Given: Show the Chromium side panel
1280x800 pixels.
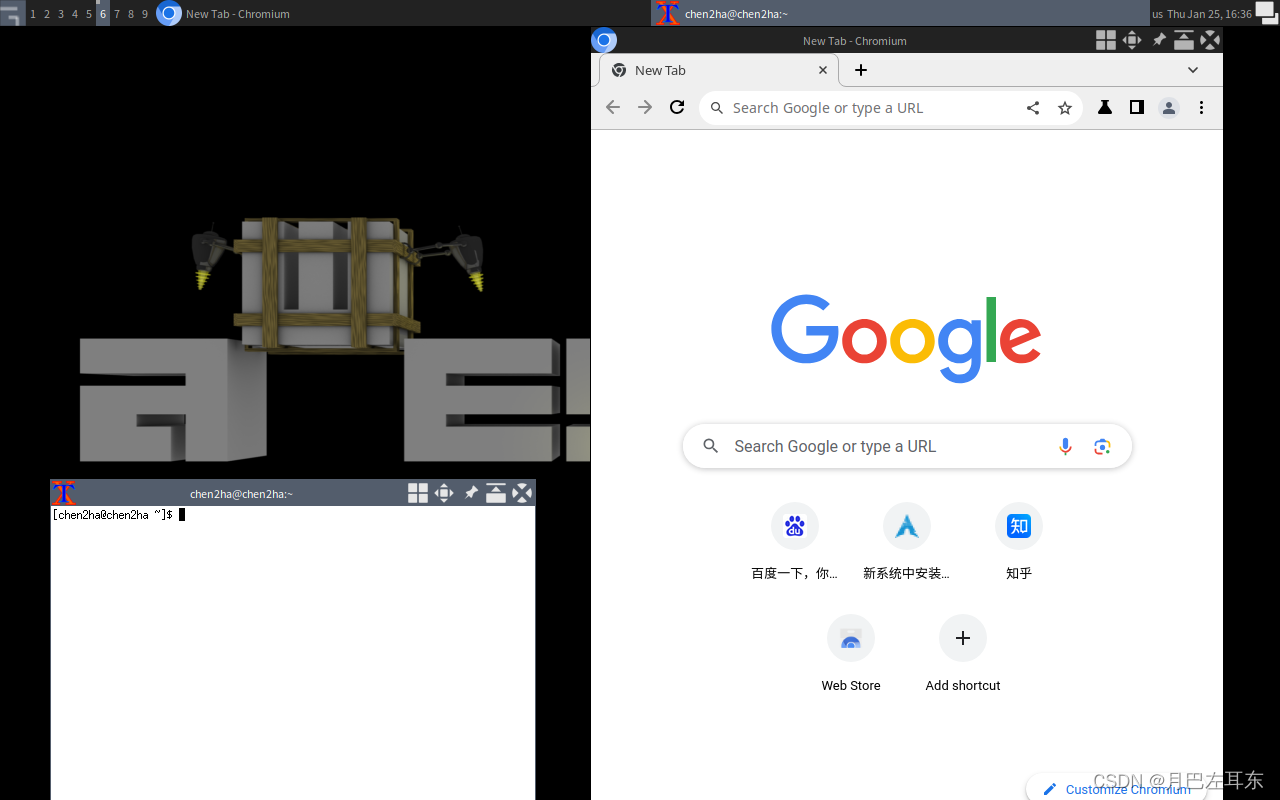Looking at the screenshot, I should click(1137, 108).
